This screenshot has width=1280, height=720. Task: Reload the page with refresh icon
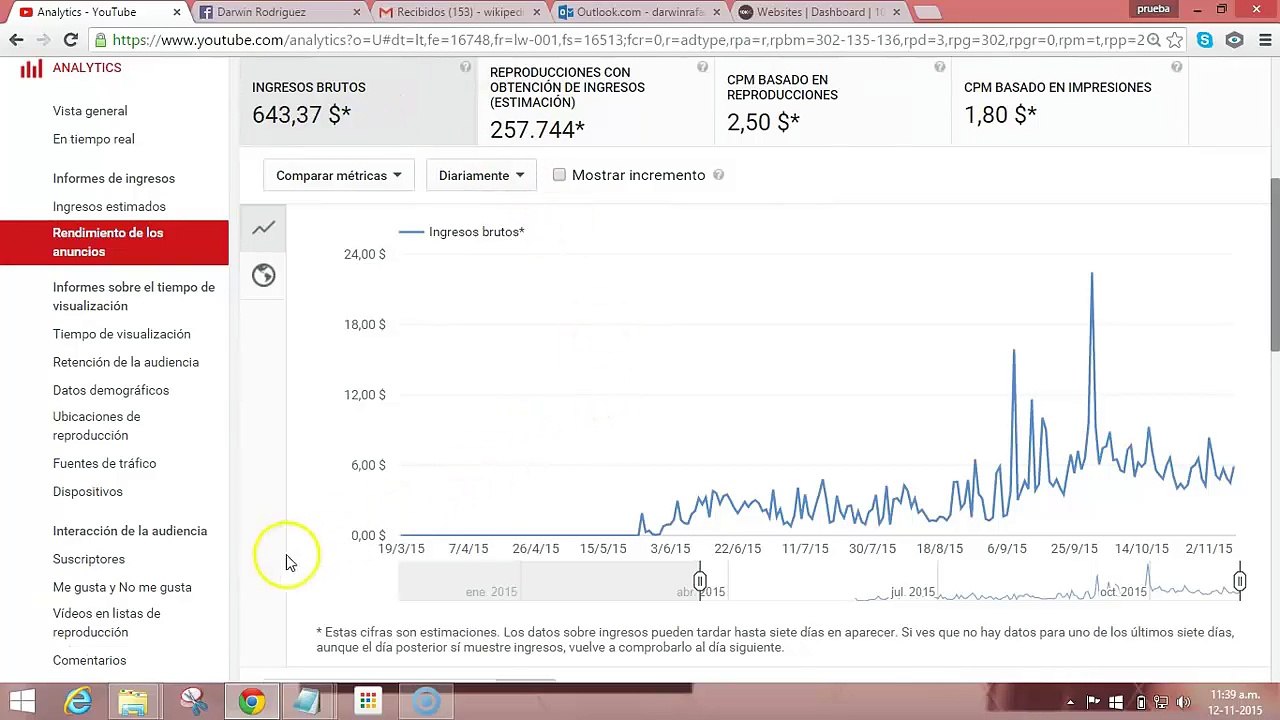[x=70, y=40]
